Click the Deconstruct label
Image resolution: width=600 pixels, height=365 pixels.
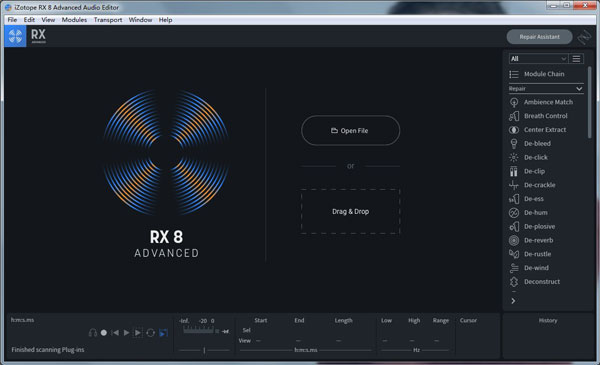click(542, 282)
